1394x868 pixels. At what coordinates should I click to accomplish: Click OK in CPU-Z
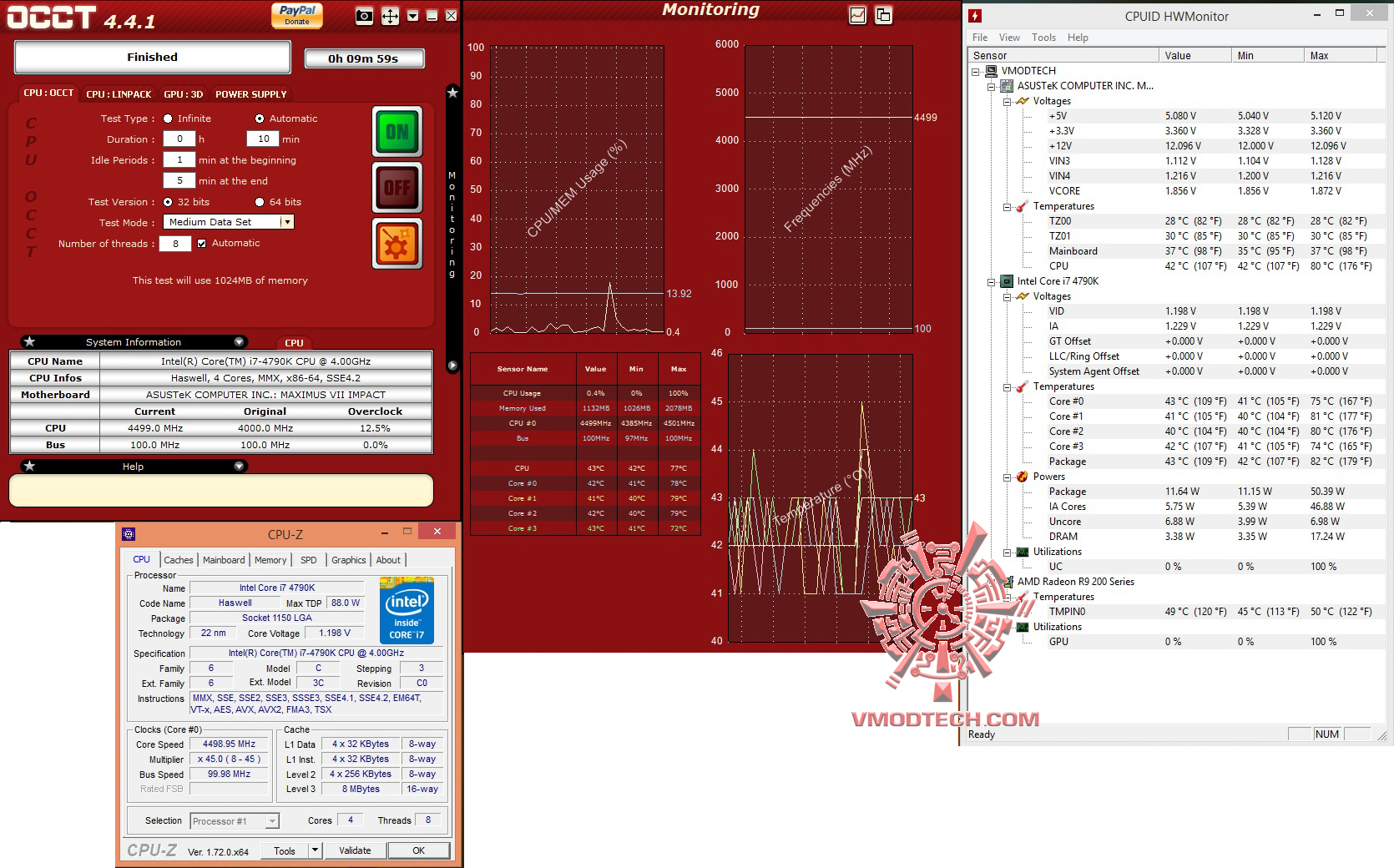[419, 850]
